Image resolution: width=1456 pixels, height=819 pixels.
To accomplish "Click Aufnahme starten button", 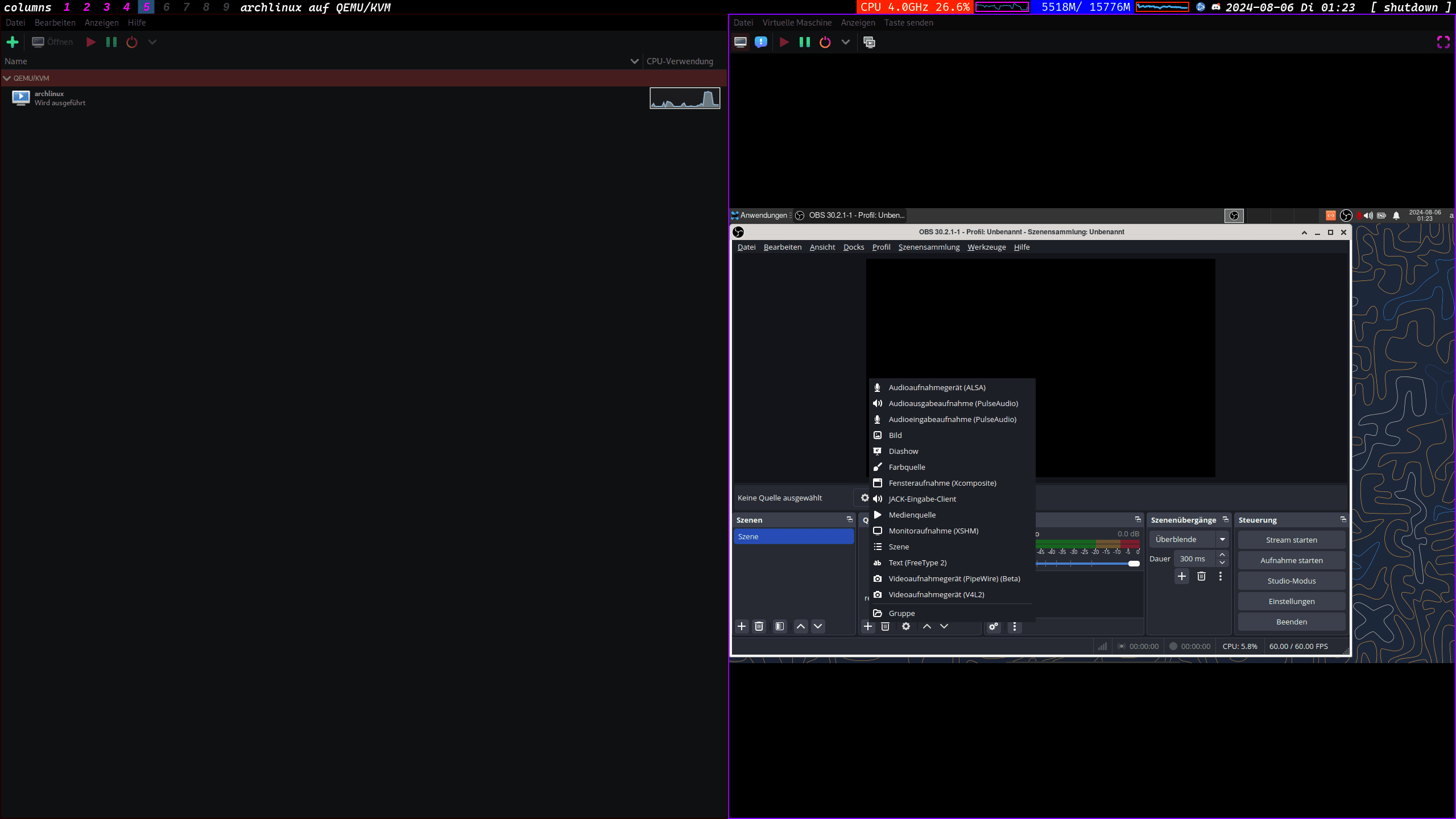I will [1292, 560].
